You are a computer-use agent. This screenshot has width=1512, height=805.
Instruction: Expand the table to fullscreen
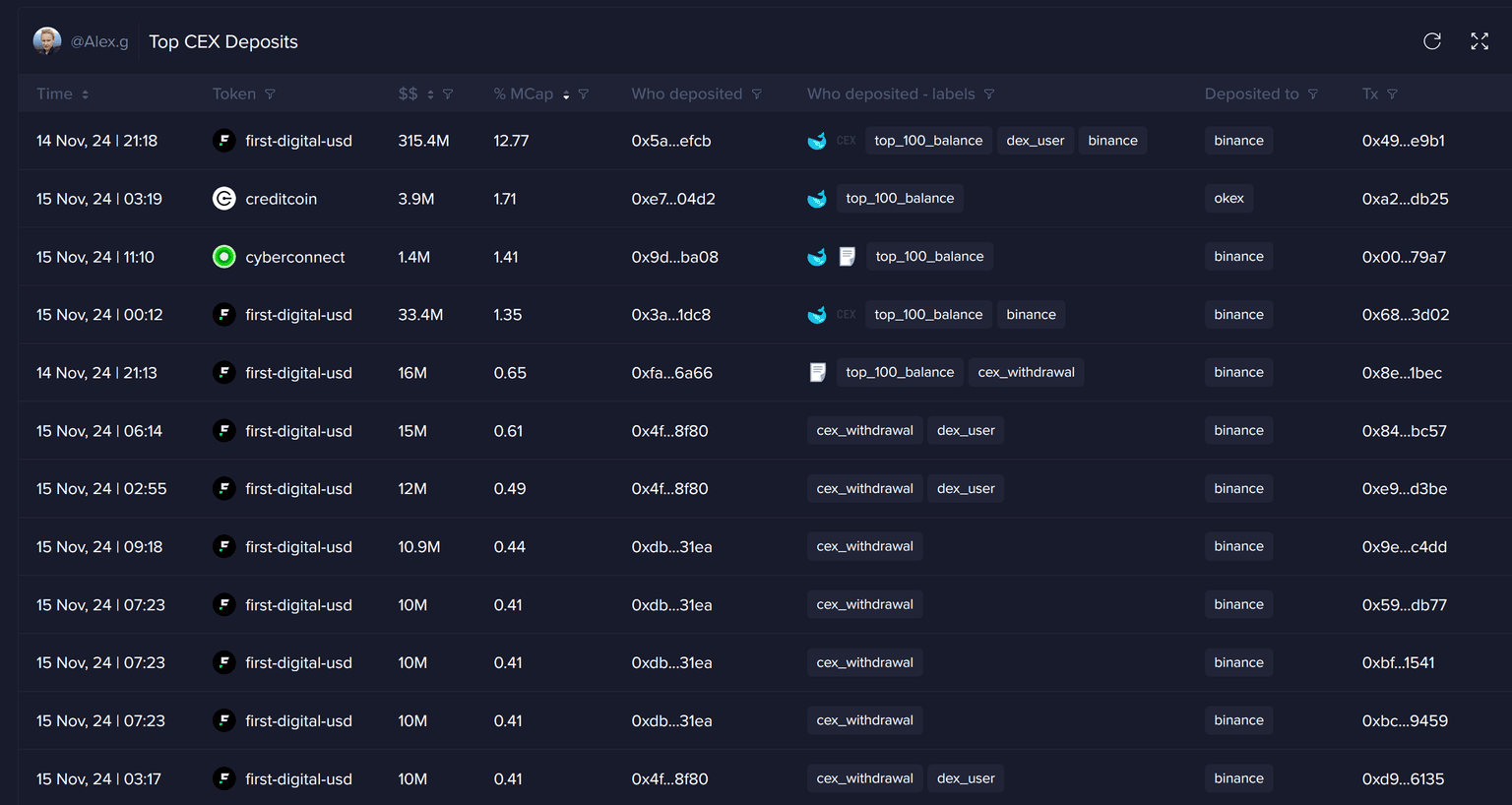1480,41
